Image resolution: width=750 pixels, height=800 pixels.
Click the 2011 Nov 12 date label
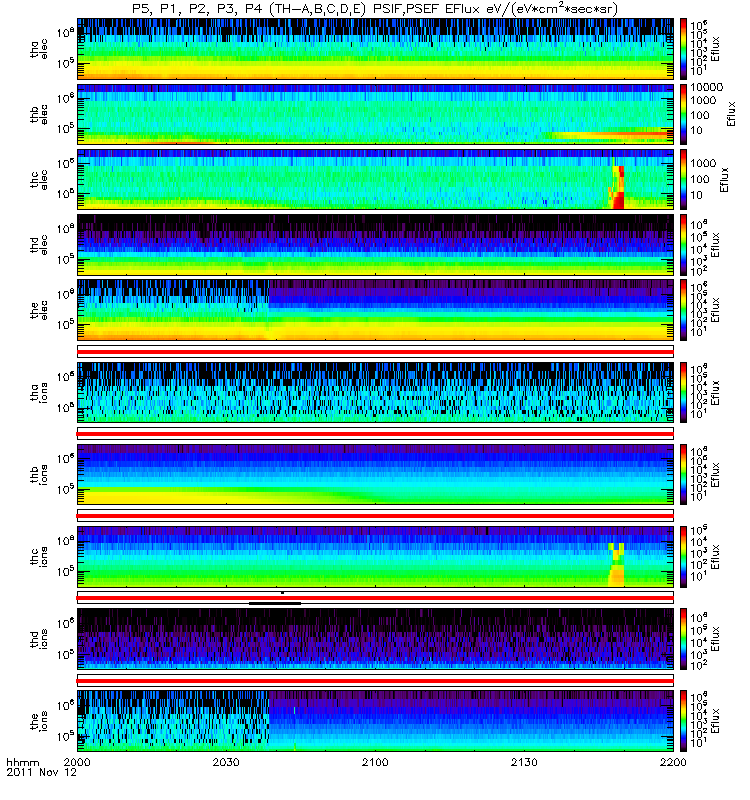[41, 772]
